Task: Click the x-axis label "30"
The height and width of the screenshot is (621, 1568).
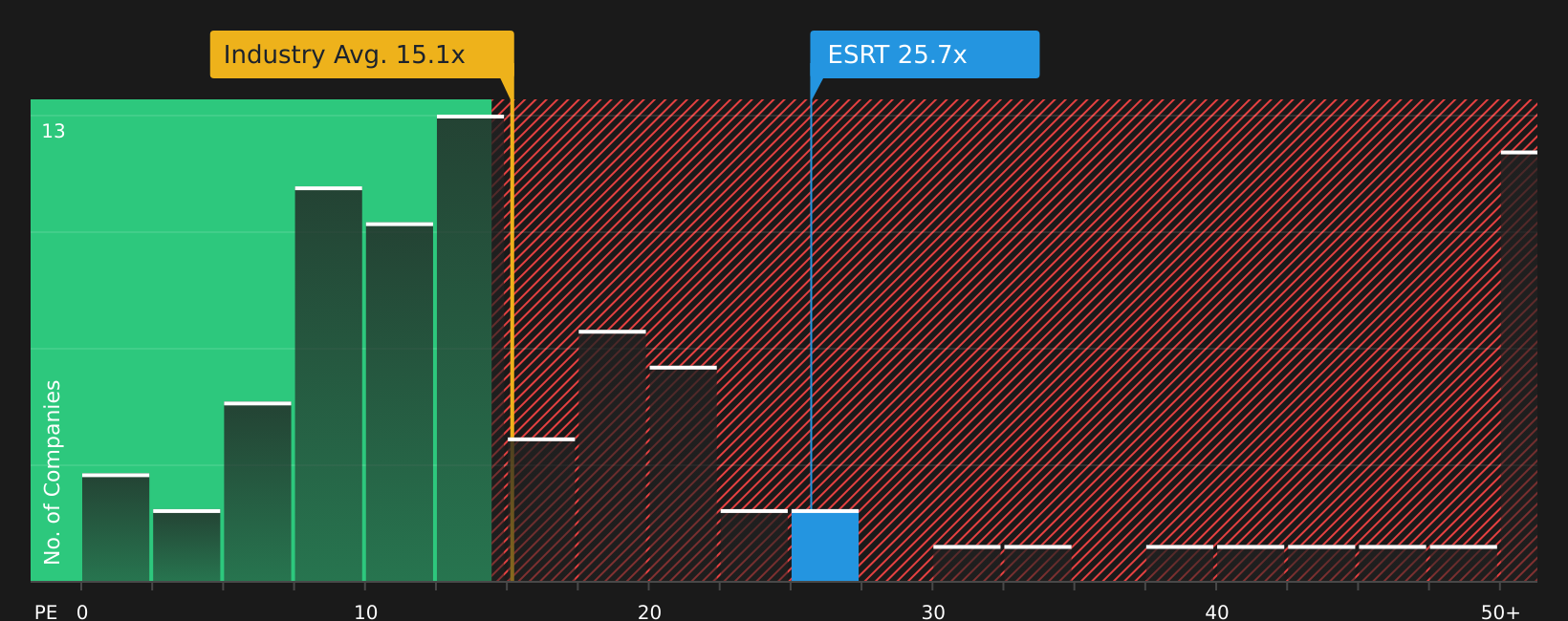Action: (x=933, y=612)
